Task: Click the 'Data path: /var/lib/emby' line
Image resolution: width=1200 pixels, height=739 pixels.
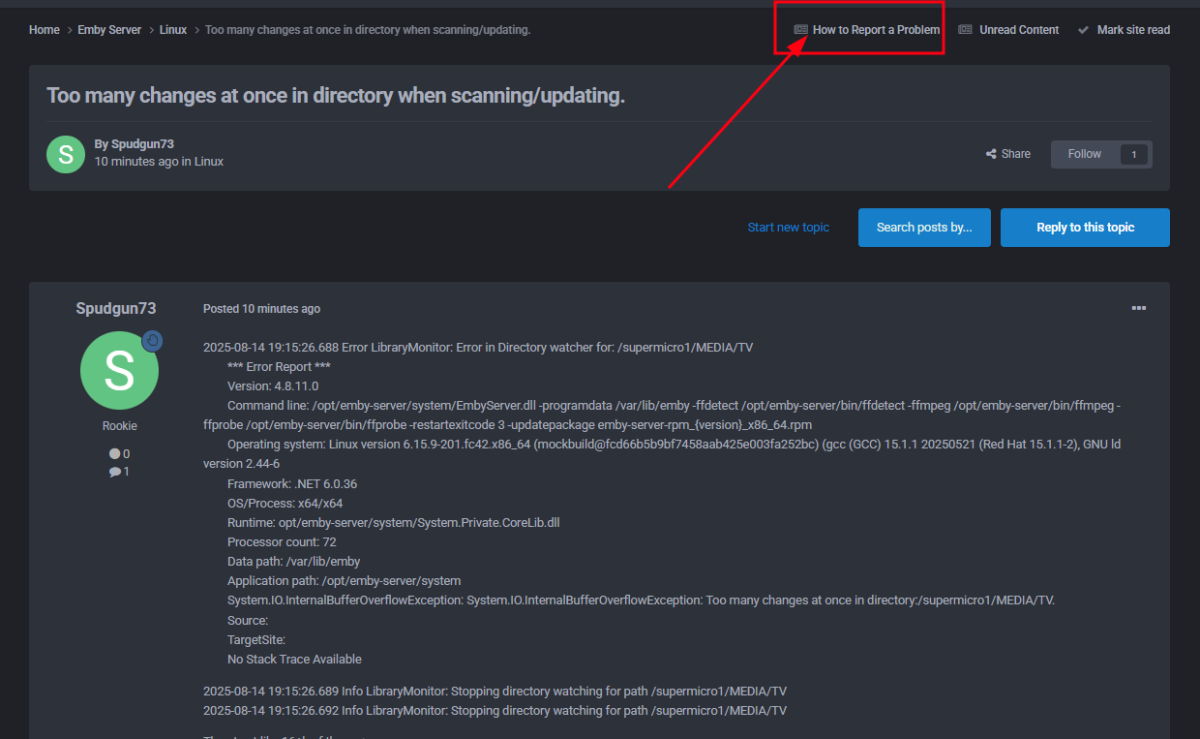Action: (x=294, y=562)
